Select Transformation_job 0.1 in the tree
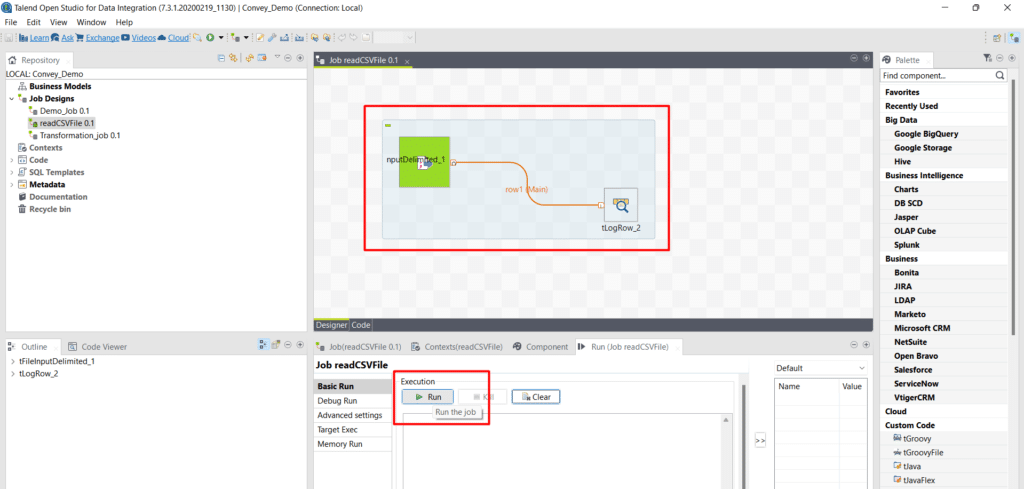Image resolution: width=1024 pixels, height=489 pixels. click(x=80, y=135)
